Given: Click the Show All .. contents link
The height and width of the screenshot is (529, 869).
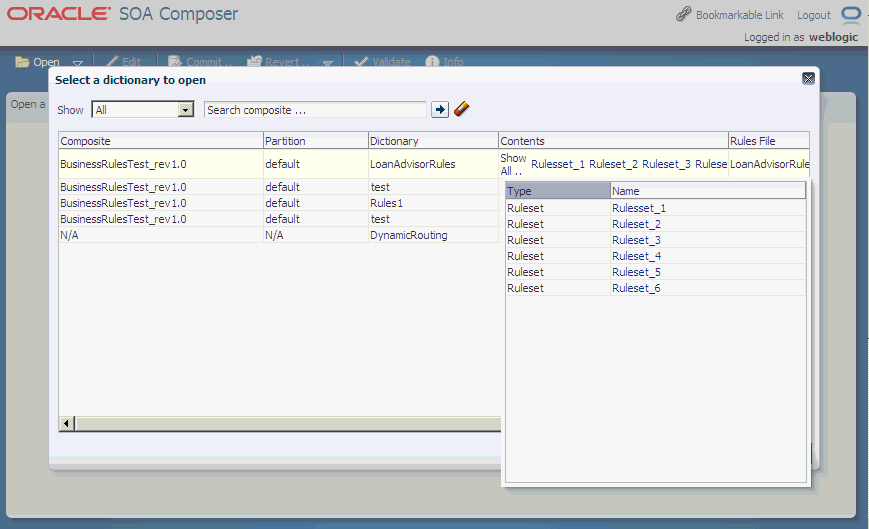Looking at the screenshot, I should [513, 165].
